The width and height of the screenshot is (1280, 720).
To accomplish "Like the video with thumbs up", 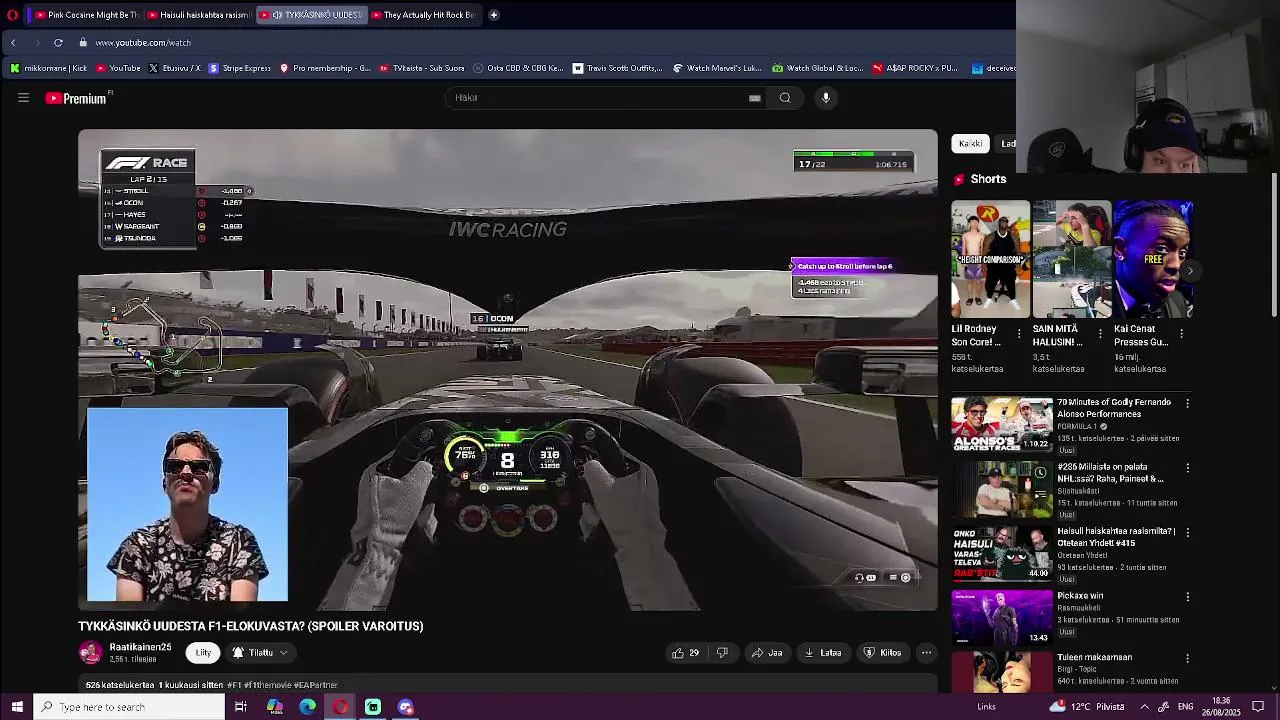I will [x=686, y=653].
